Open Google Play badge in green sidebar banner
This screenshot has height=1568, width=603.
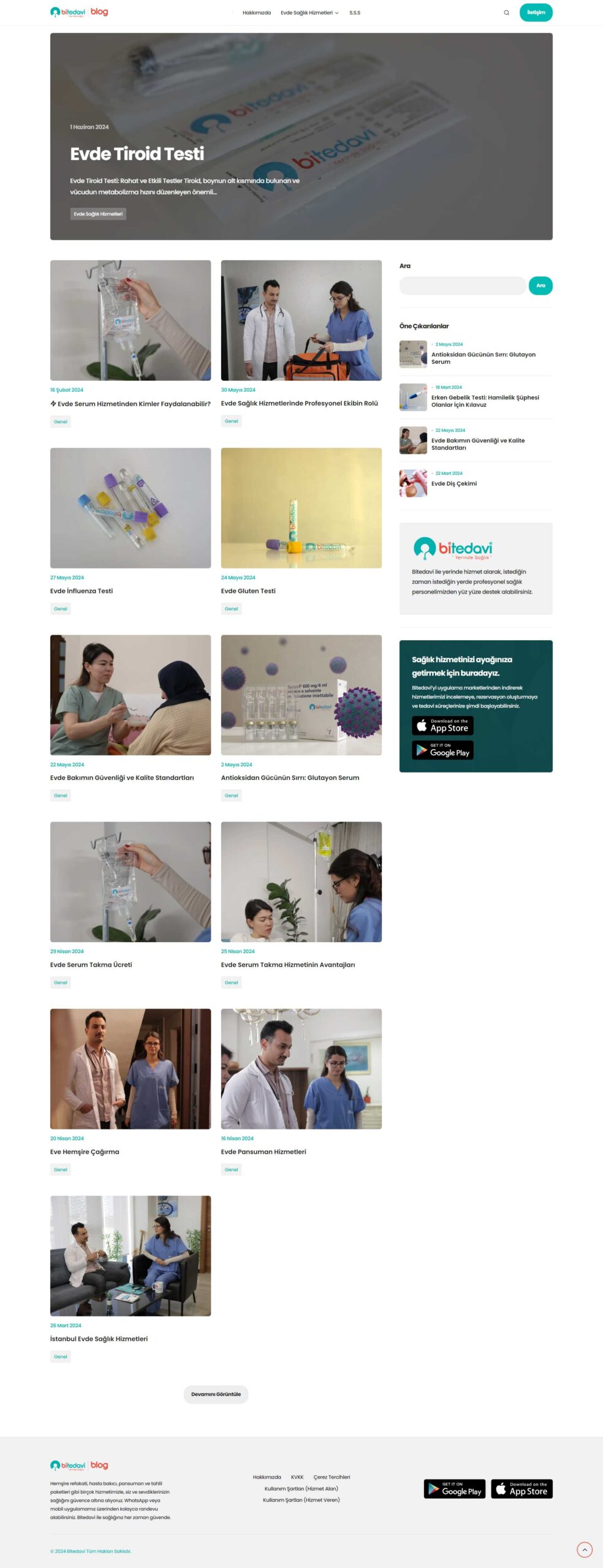[x=442, y=750]
